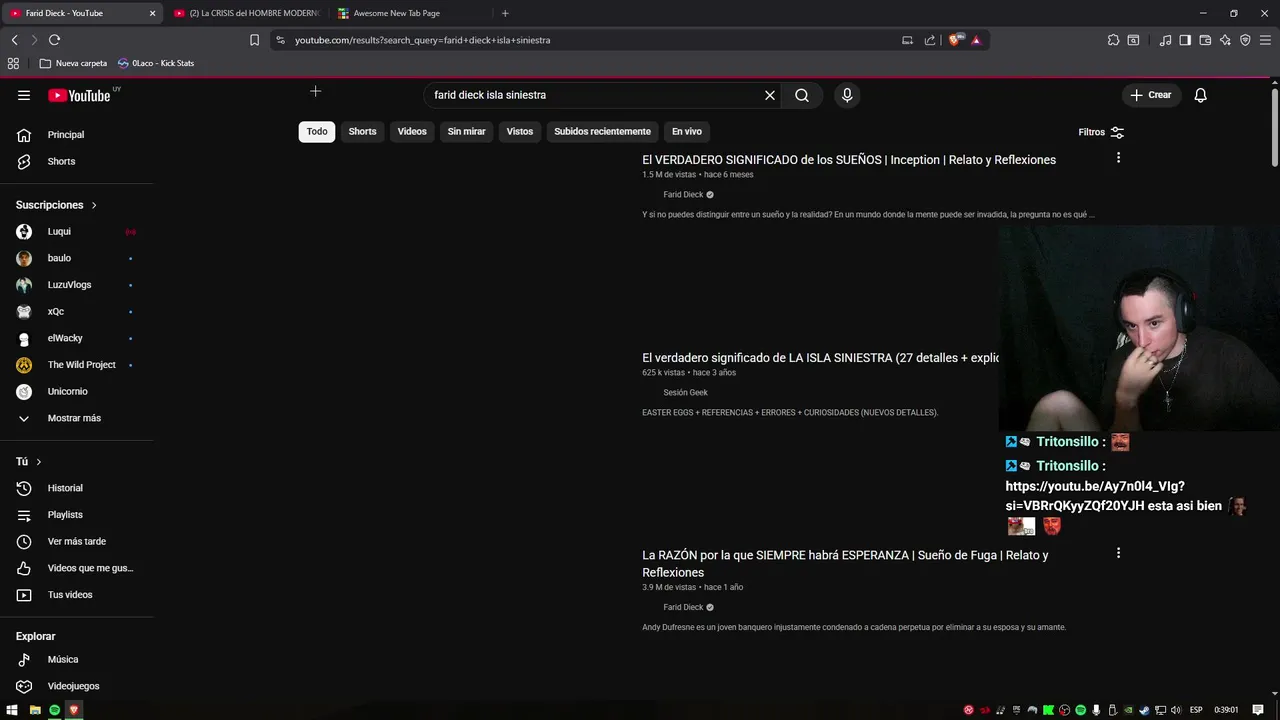Open El VERDADERO SIGNIFICADO de los SUEÑOS video
1280x720 pixels.
click(x=849, y=160)
